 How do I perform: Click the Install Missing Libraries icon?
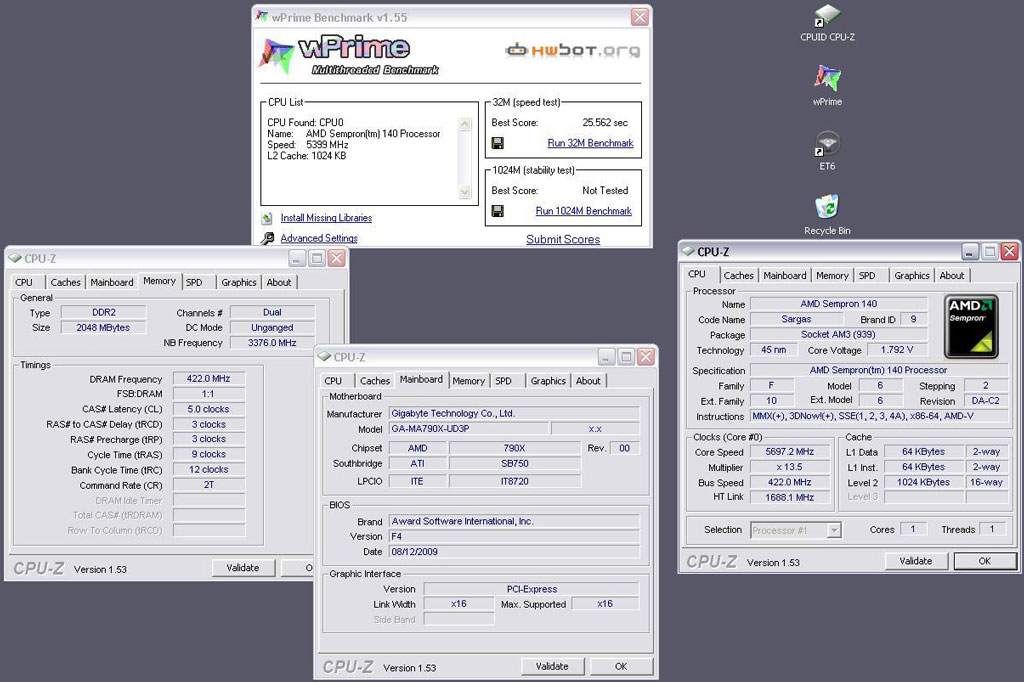pos(266,218)
